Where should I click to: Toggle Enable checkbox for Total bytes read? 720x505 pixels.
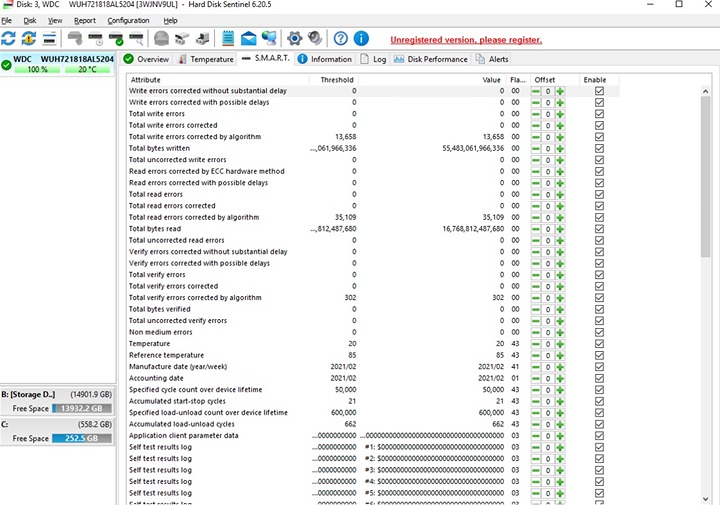click(x=599, y=229)
